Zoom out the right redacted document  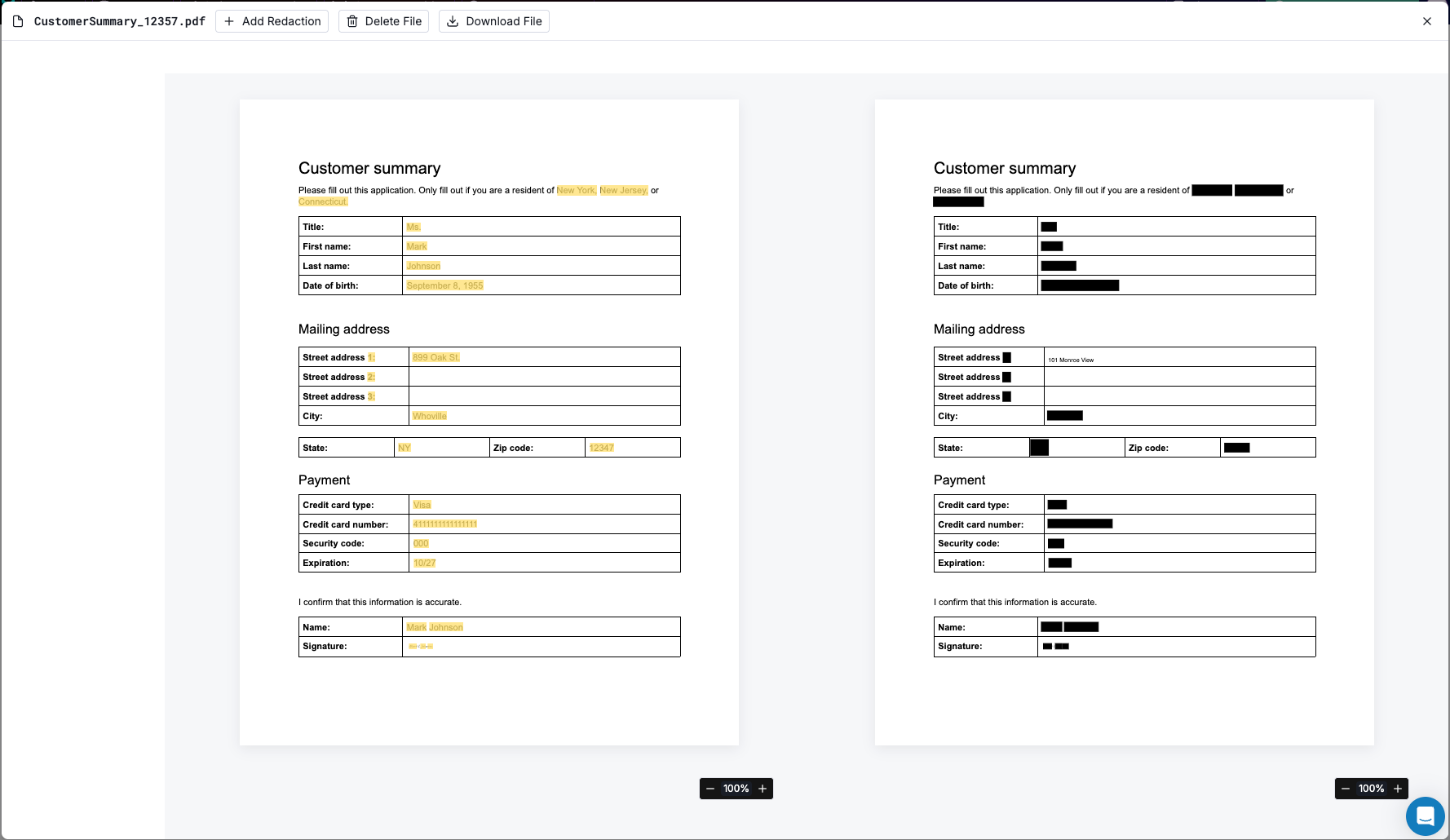click(1346, 789)
